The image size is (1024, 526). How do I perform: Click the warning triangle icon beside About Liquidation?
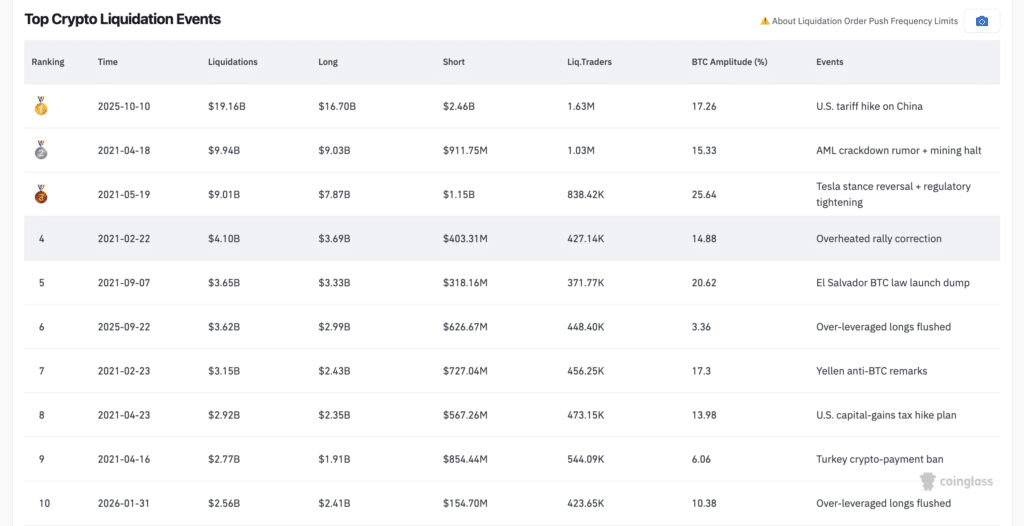(x=765, y=21)
